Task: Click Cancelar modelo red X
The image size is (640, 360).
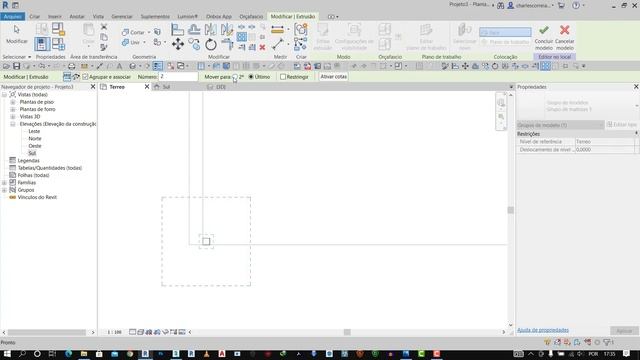Action: [x=564, y=37]
